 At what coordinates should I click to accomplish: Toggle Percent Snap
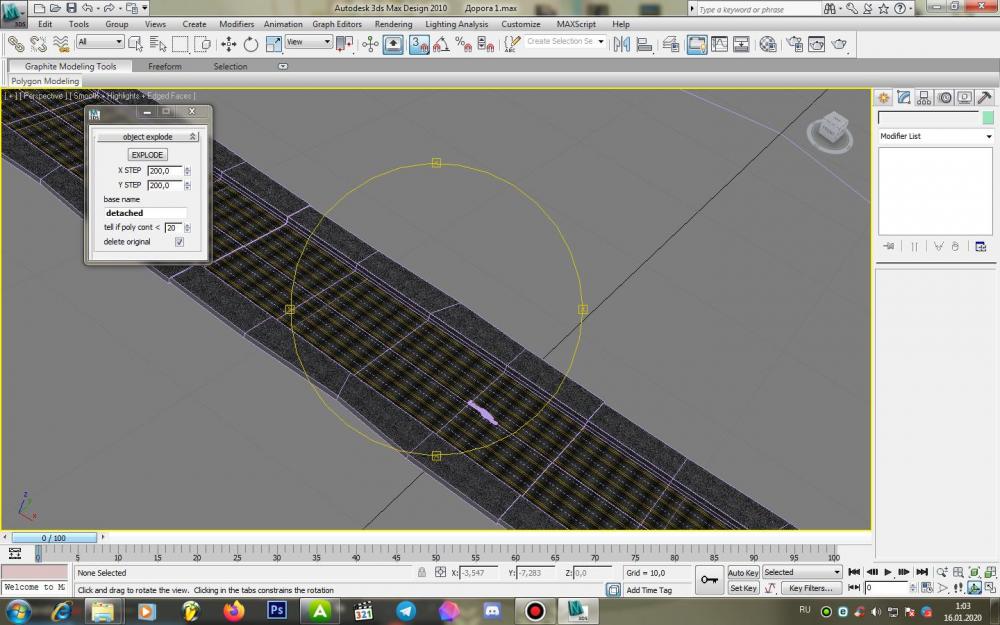(x=464, y=44)
